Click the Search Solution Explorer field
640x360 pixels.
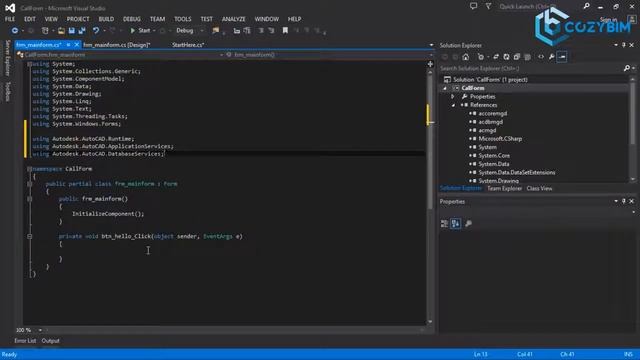pyautogui.click(x=531, y=69)
